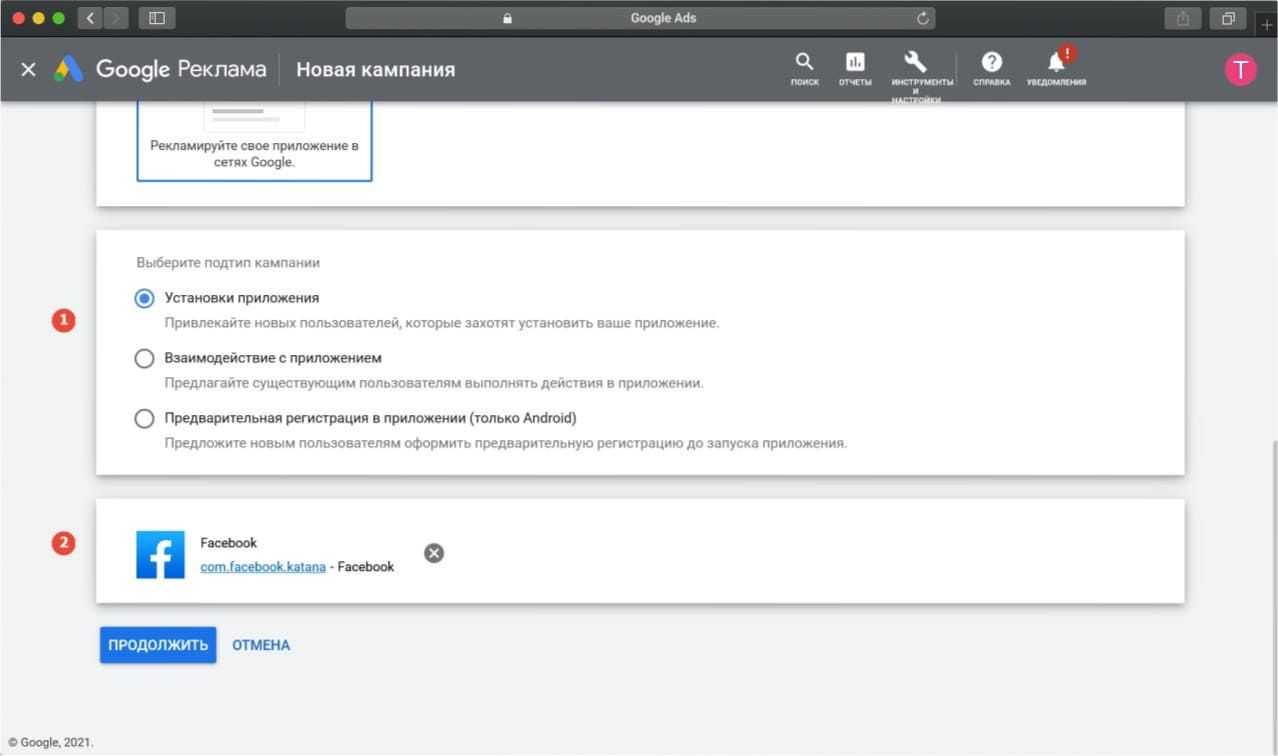
Task: Open Tools and Settings wrench icon
Action: pyautogui.click(x=915, y=62)
